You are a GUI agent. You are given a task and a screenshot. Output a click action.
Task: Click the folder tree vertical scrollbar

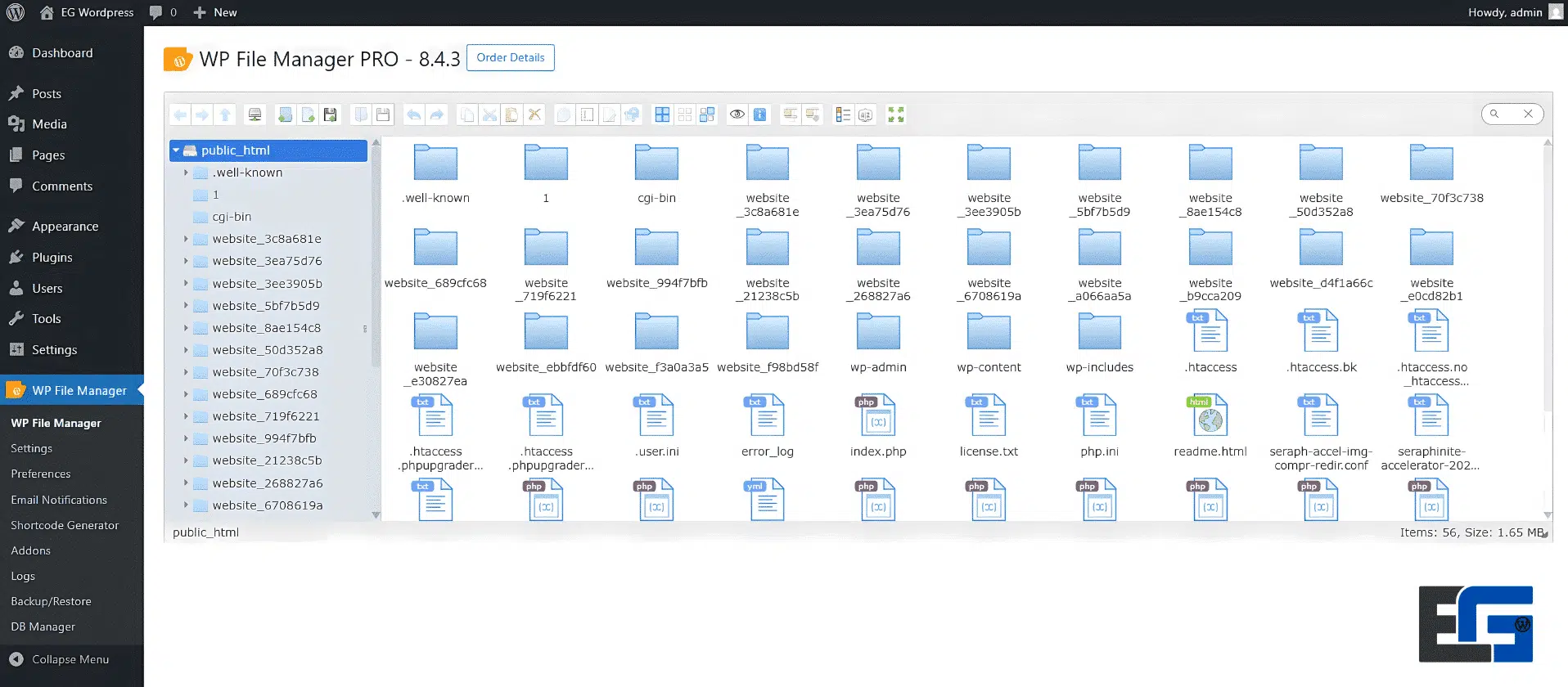click(x=376, y=262)
